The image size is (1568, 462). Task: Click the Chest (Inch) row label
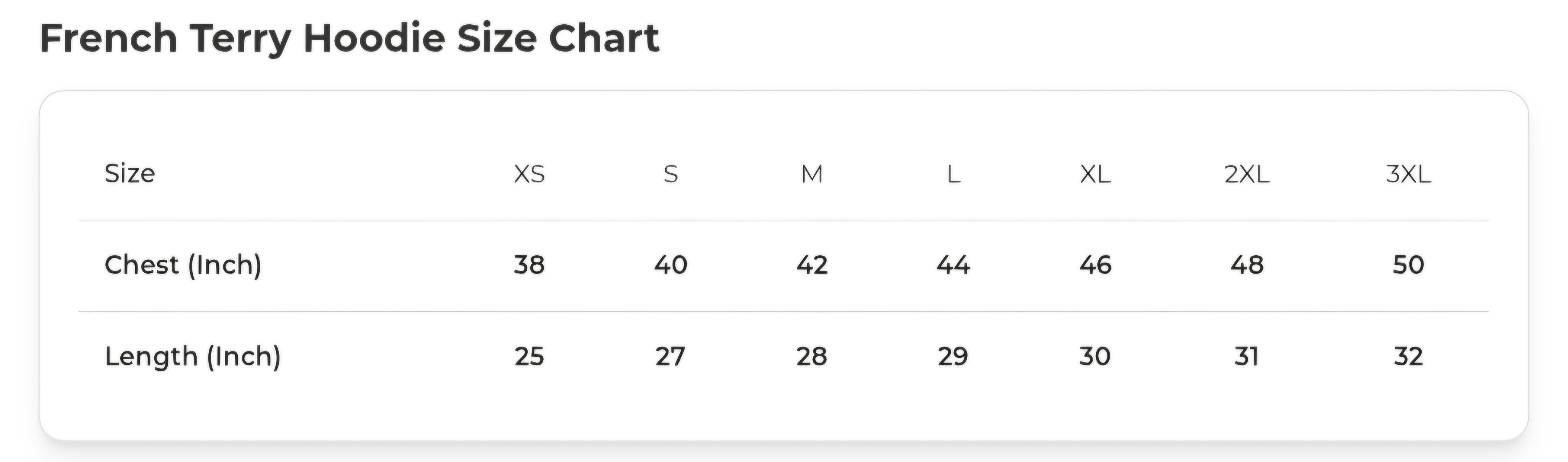point(183,265)
